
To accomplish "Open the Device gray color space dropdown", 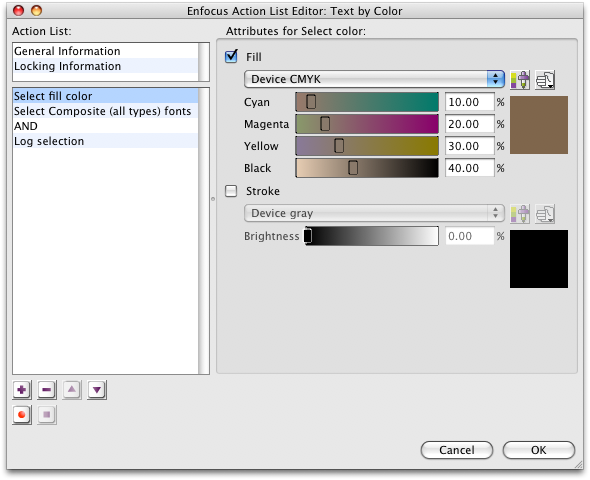I will [374, 213].
